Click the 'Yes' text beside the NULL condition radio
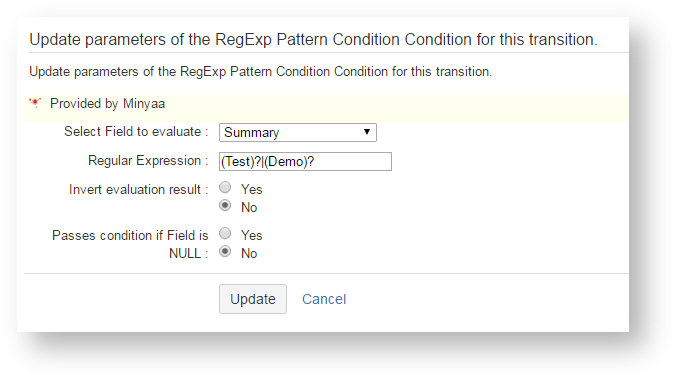This screenshot has width=677, height=380. (x=252, y=235)
